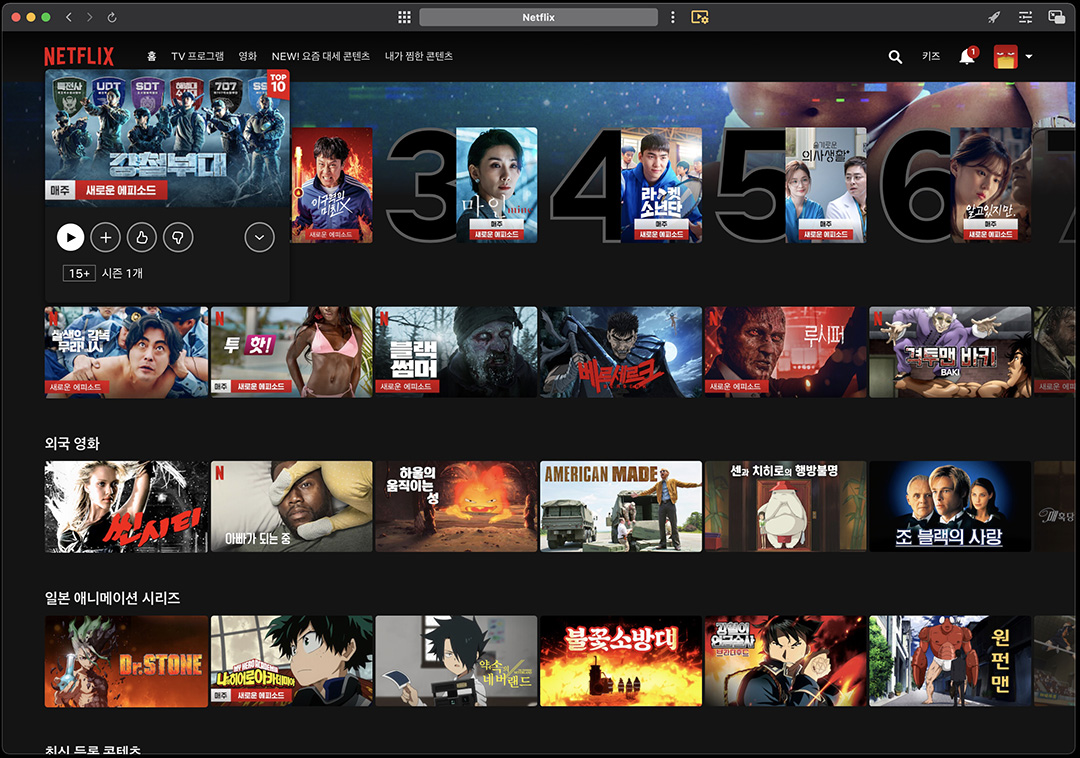Open the 이구역의 미친X poster
The width and height of the screenshot is (1080, 758).
coord(332,185)
